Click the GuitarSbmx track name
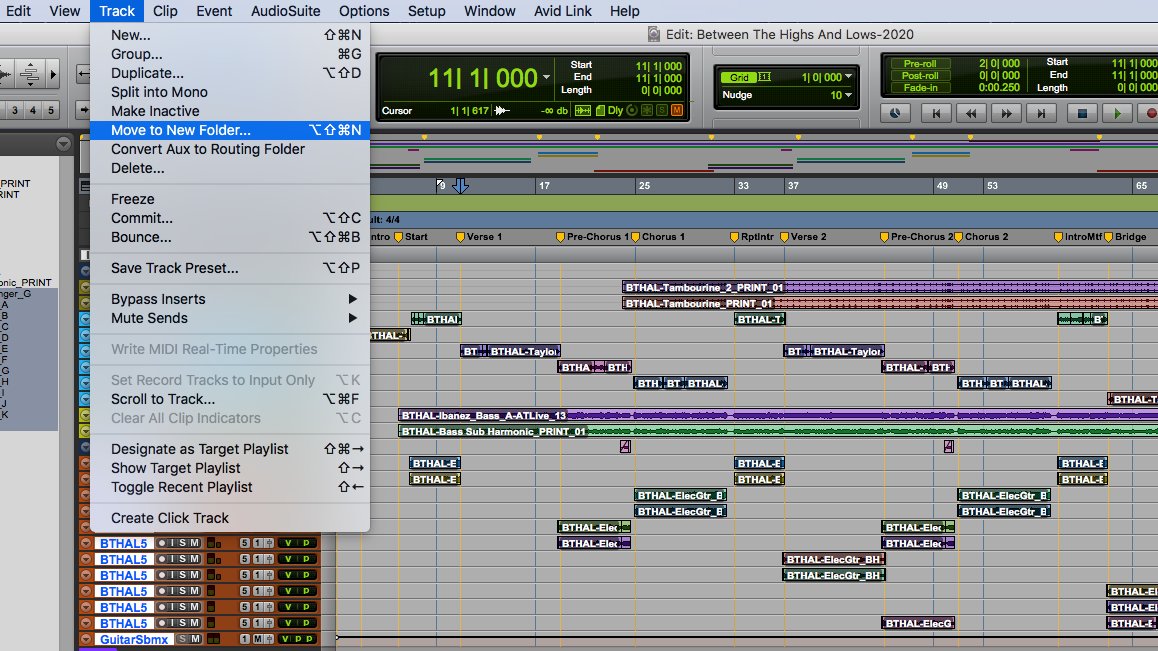Image resolution: width=1158 pixels, height=651 pixels. [x=134, y=639]
